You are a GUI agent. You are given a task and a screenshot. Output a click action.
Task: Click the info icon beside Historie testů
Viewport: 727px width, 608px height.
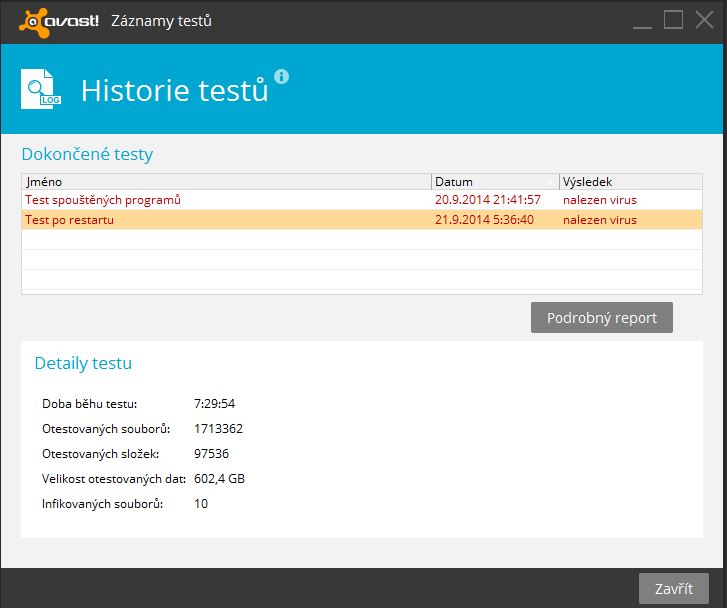pos(281,76)
